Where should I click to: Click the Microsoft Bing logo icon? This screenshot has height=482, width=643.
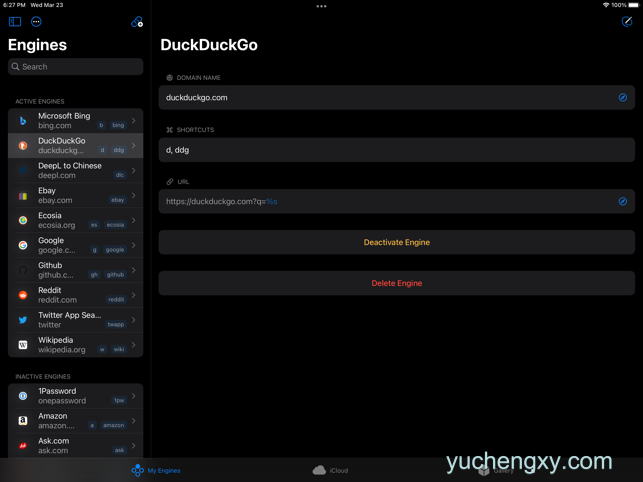pos(23,121)
